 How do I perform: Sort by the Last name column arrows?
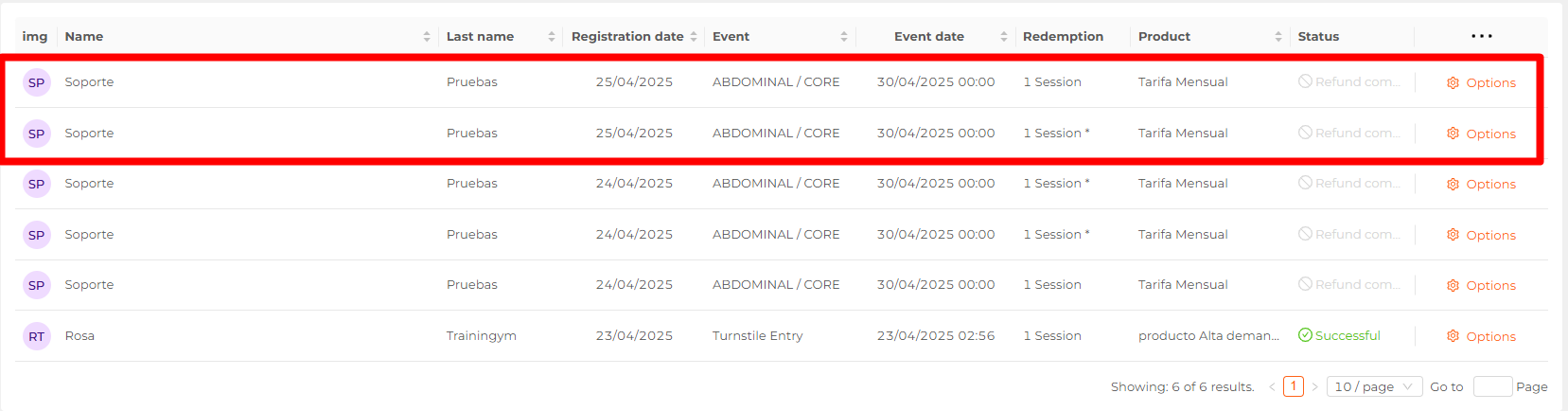tap(552, 36)
